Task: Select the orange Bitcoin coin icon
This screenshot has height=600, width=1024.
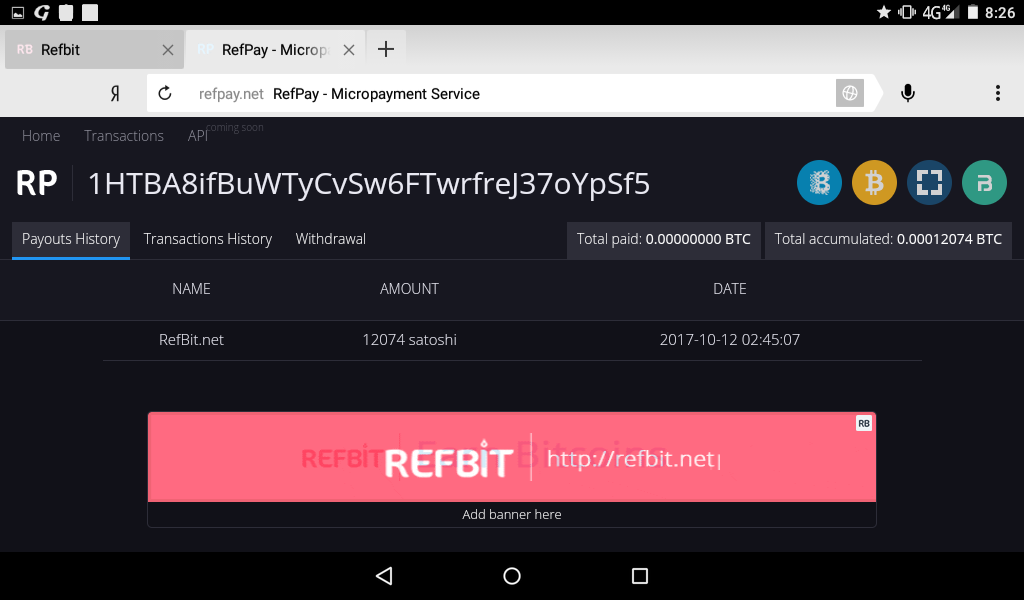Action: click(874, 183)
